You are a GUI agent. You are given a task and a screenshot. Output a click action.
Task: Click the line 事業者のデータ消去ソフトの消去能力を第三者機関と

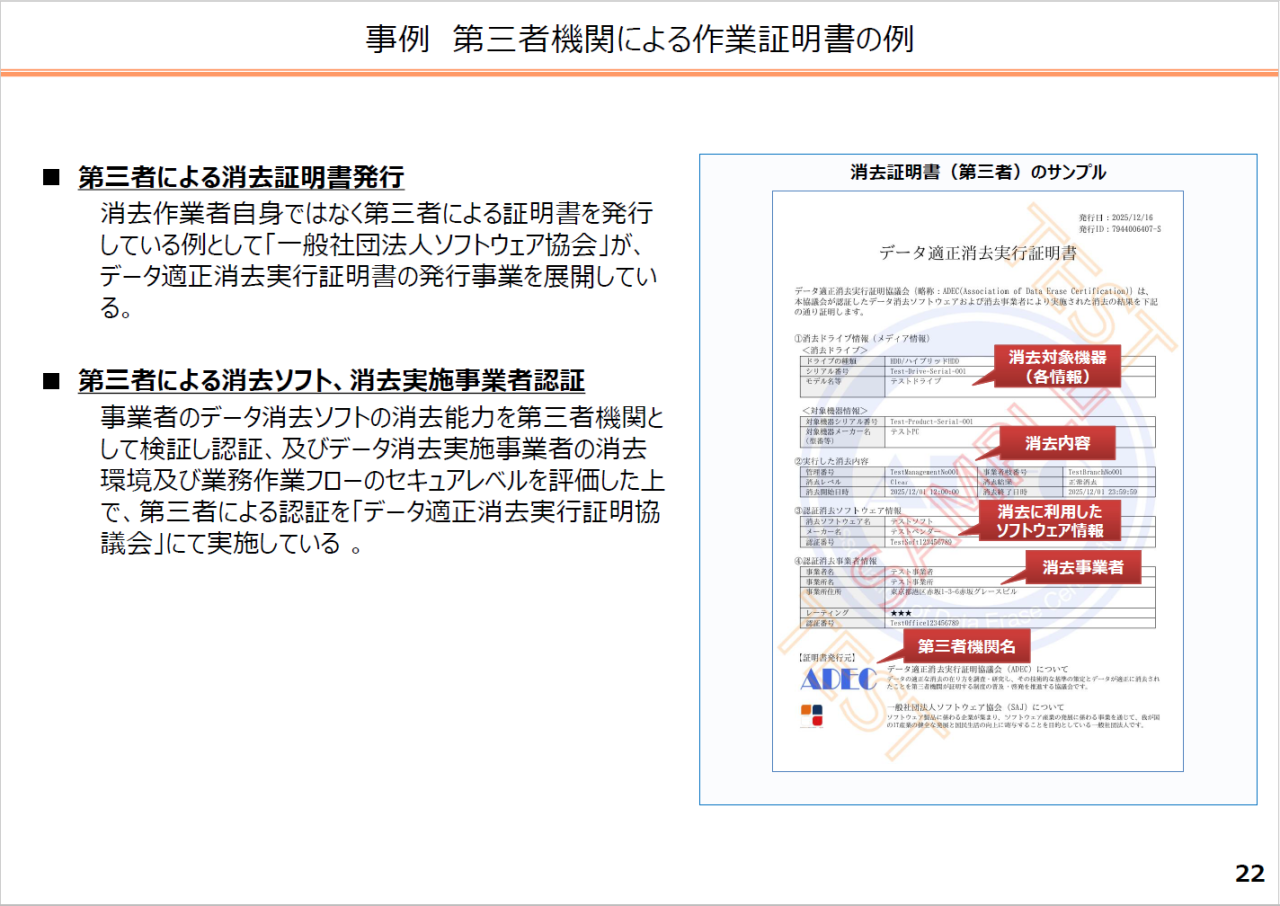click(x=382, y=416)
